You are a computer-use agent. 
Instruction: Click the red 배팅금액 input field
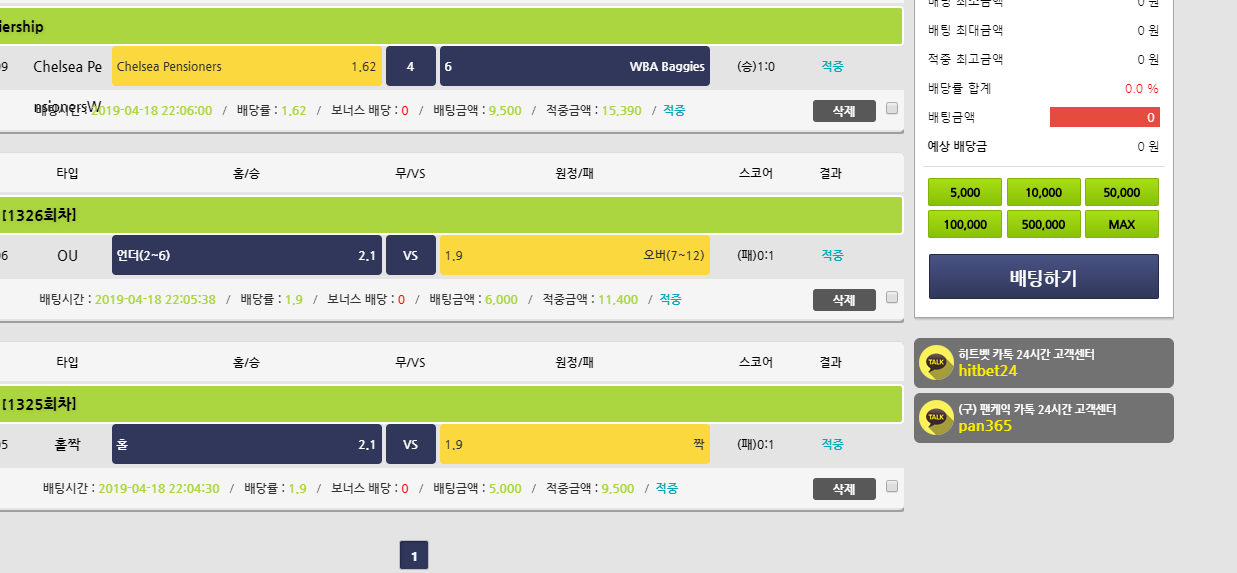[1104, 118]
